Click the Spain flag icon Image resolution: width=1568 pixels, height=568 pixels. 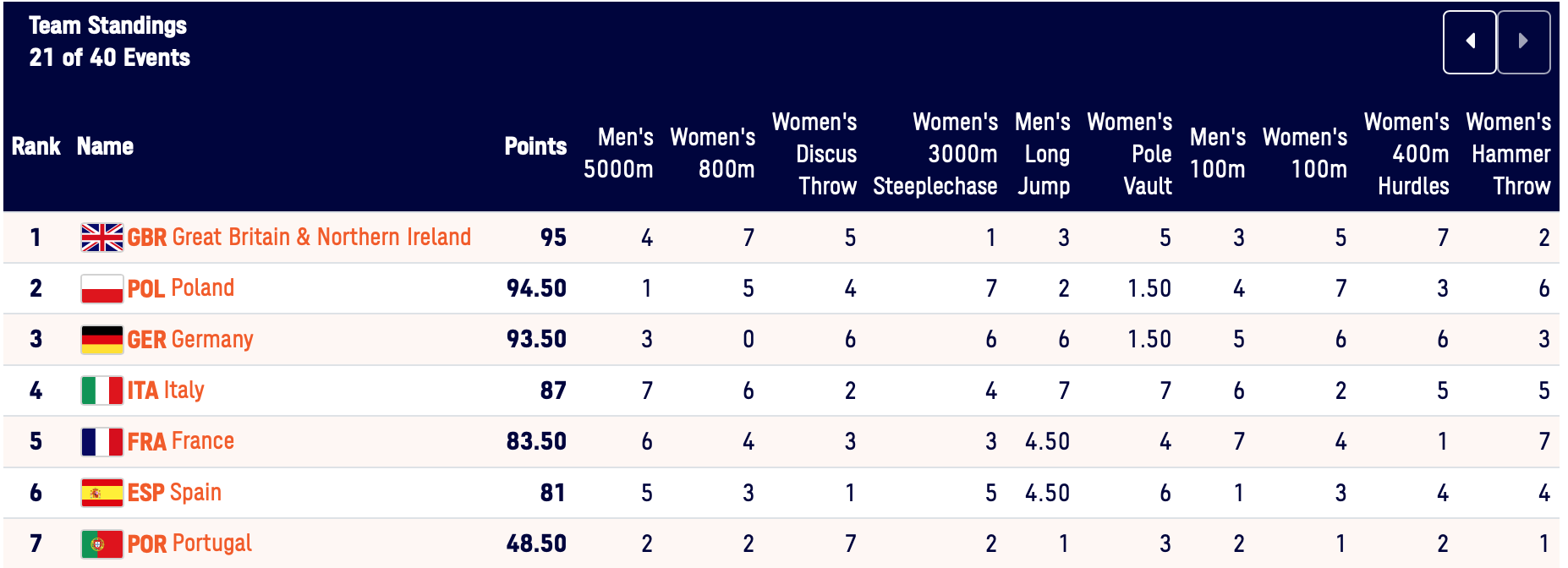[101, 493]
